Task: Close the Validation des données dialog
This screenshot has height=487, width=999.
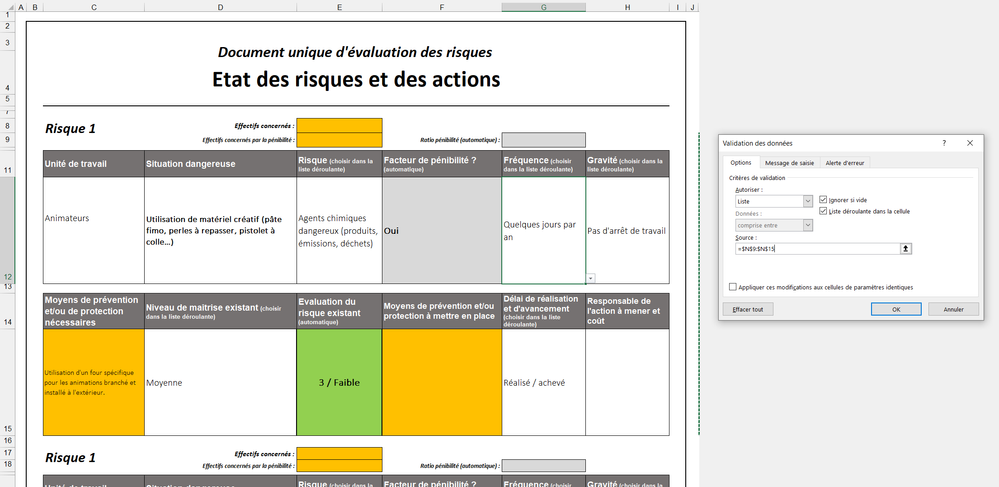Action: [x=970, y=143]
